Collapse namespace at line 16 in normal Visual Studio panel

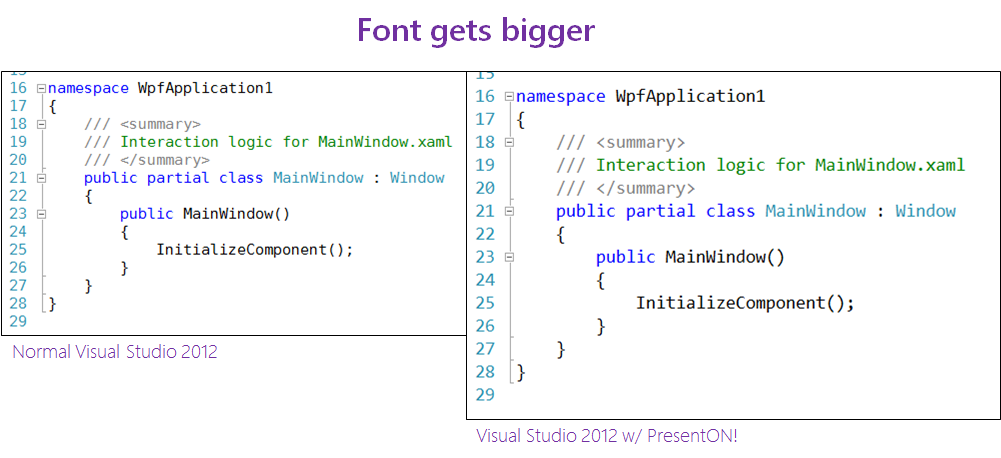[x=41, y=89]
